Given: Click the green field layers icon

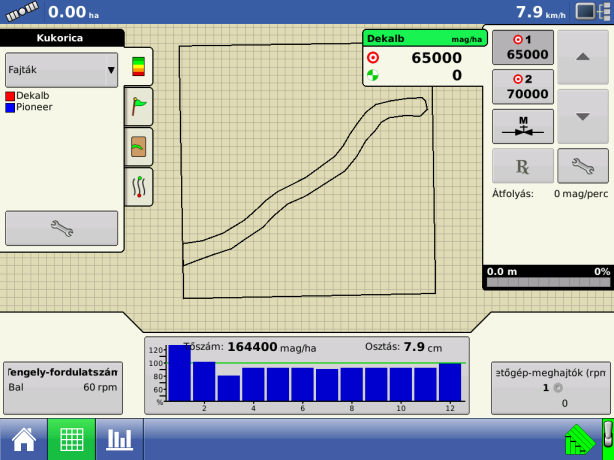Looking at the screenshot, I should click(580, 440).
